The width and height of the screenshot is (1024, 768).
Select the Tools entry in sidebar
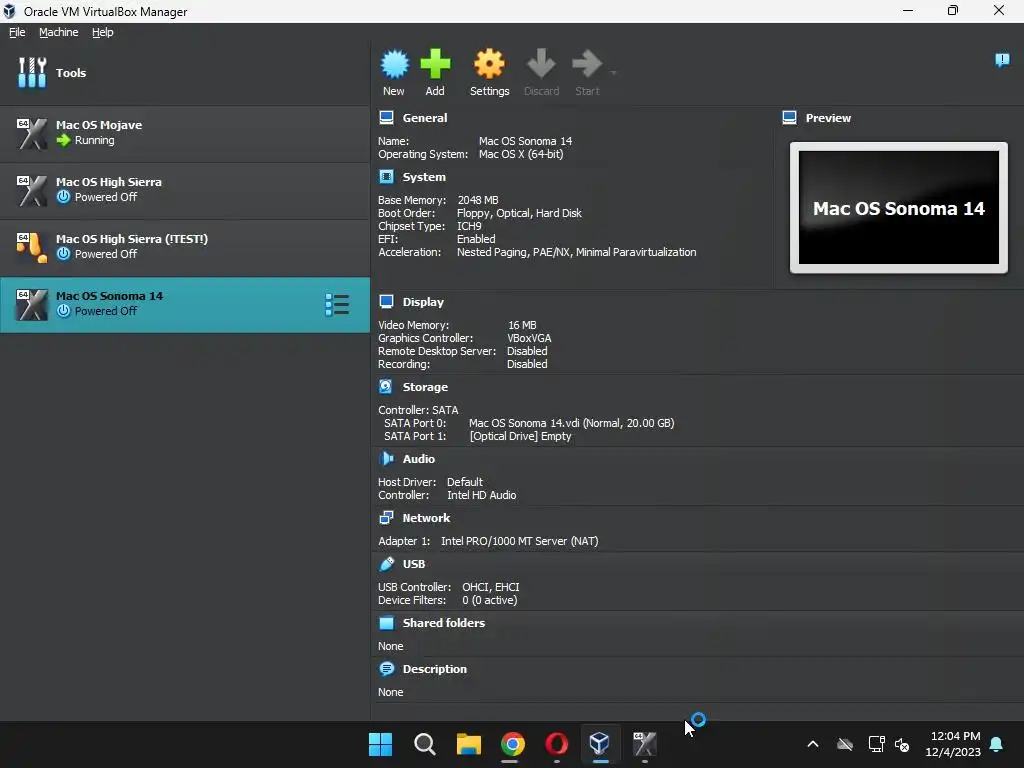(185, 72)
